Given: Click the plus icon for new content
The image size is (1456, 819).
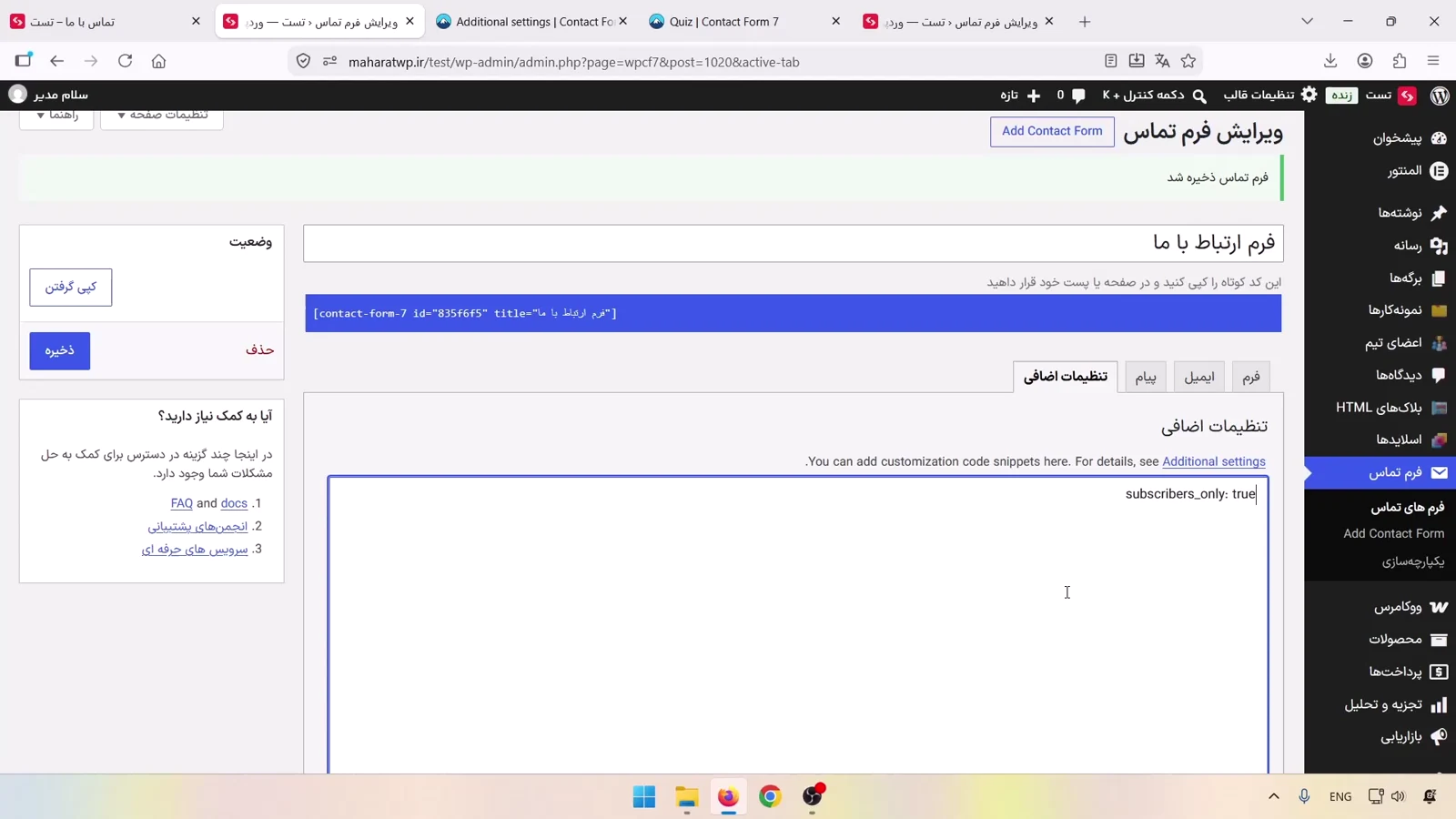Looking at the screenshot, I should click(x=1034, y=96).
